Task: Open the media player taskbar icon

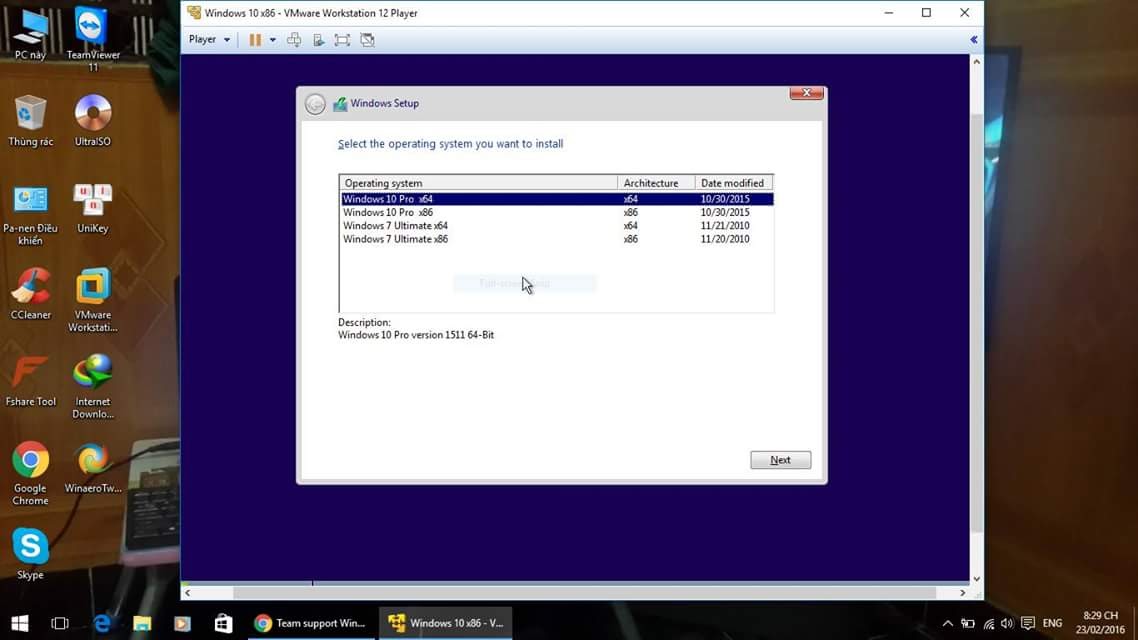Action: pos(182,623)
